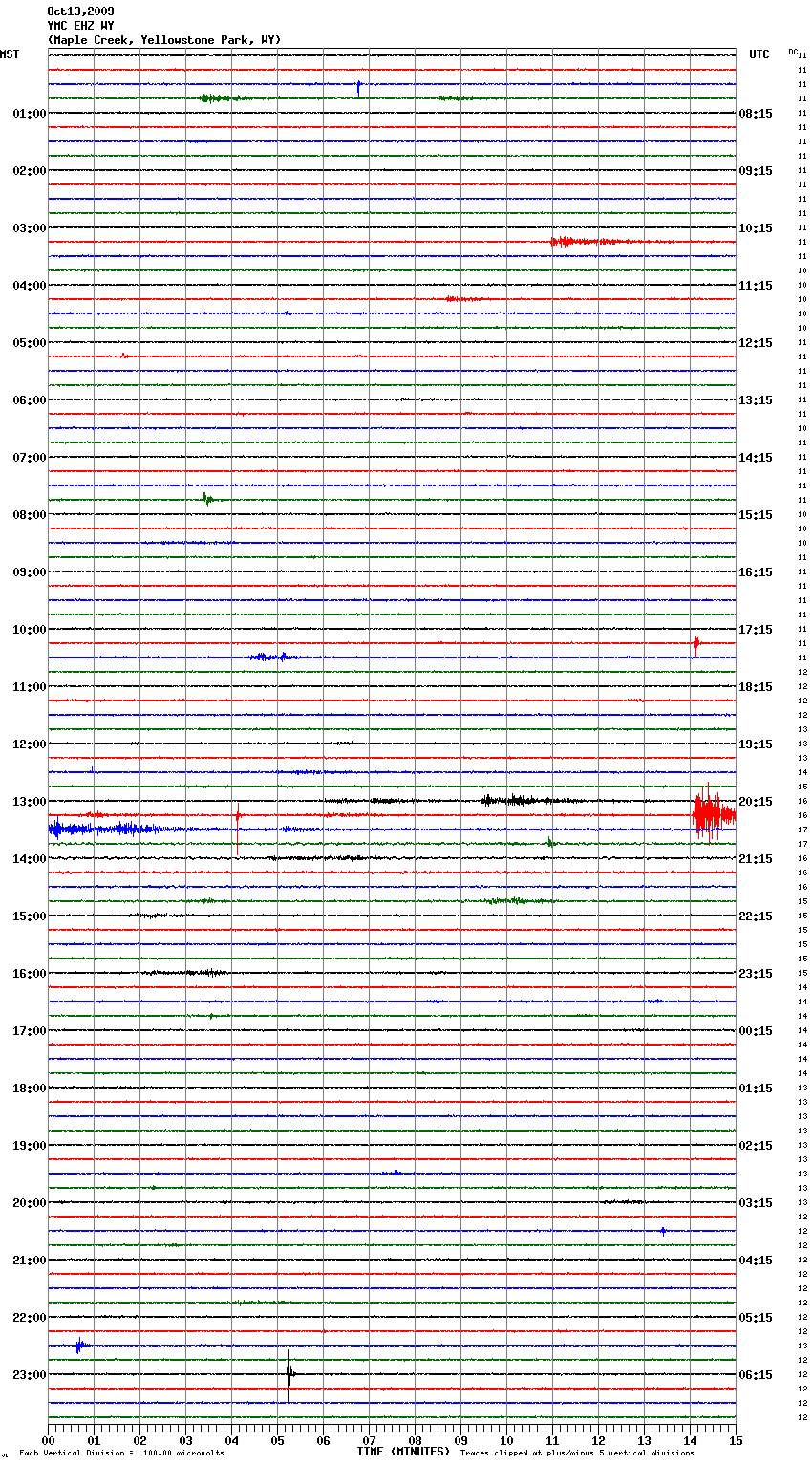Select the 14:00 MST time label
812x1466 pixels.
30,859
